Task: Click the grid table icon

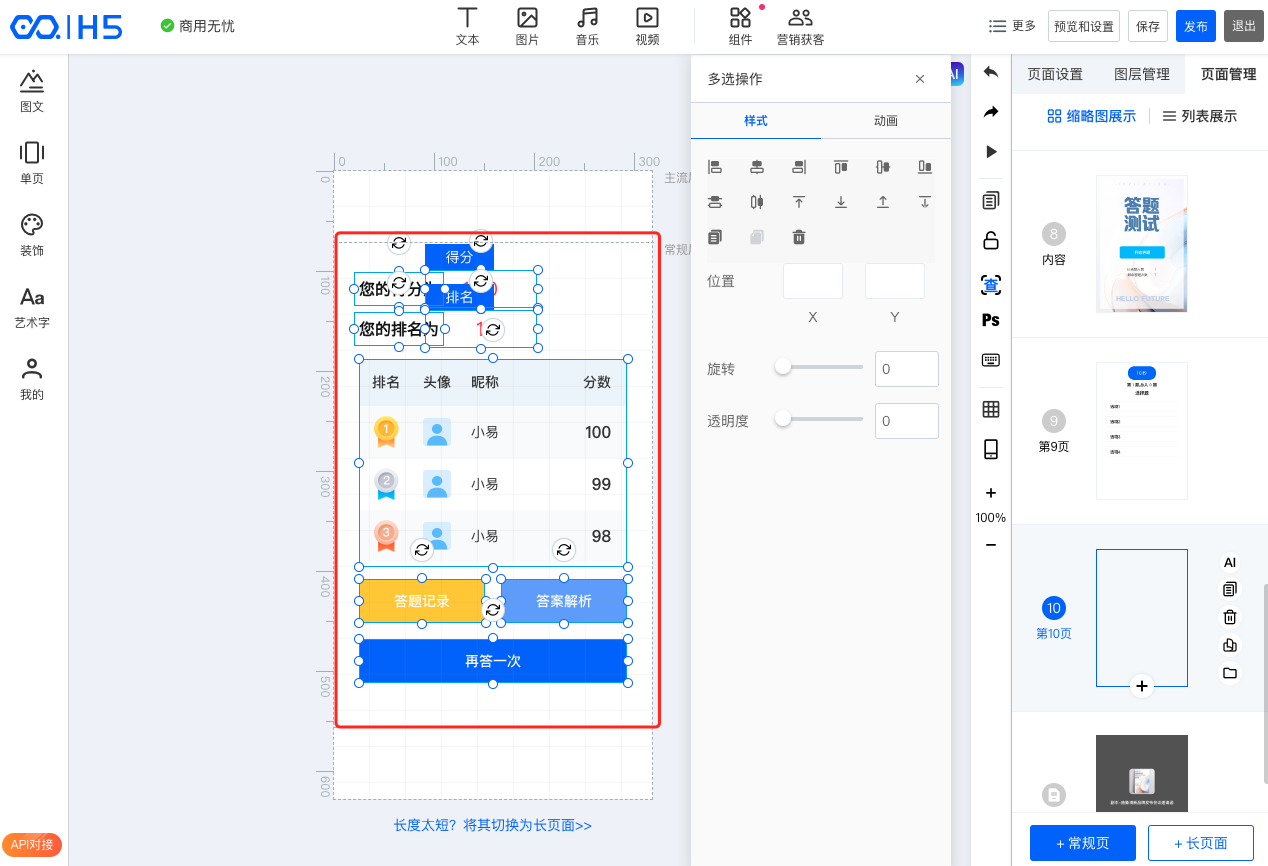Action: click(991, 409)
